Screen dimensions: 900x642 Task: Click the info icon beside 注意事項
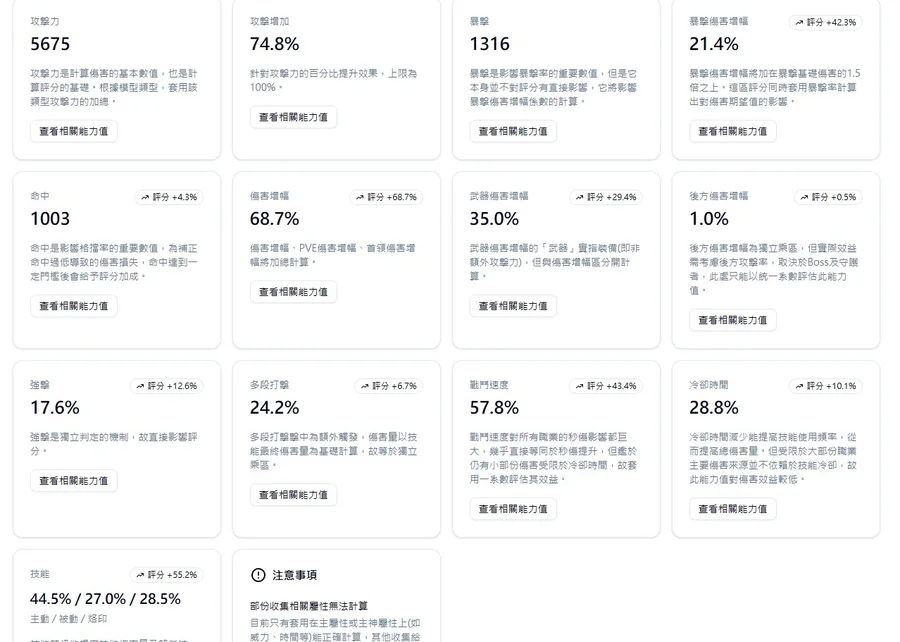[x=258, y=575]
